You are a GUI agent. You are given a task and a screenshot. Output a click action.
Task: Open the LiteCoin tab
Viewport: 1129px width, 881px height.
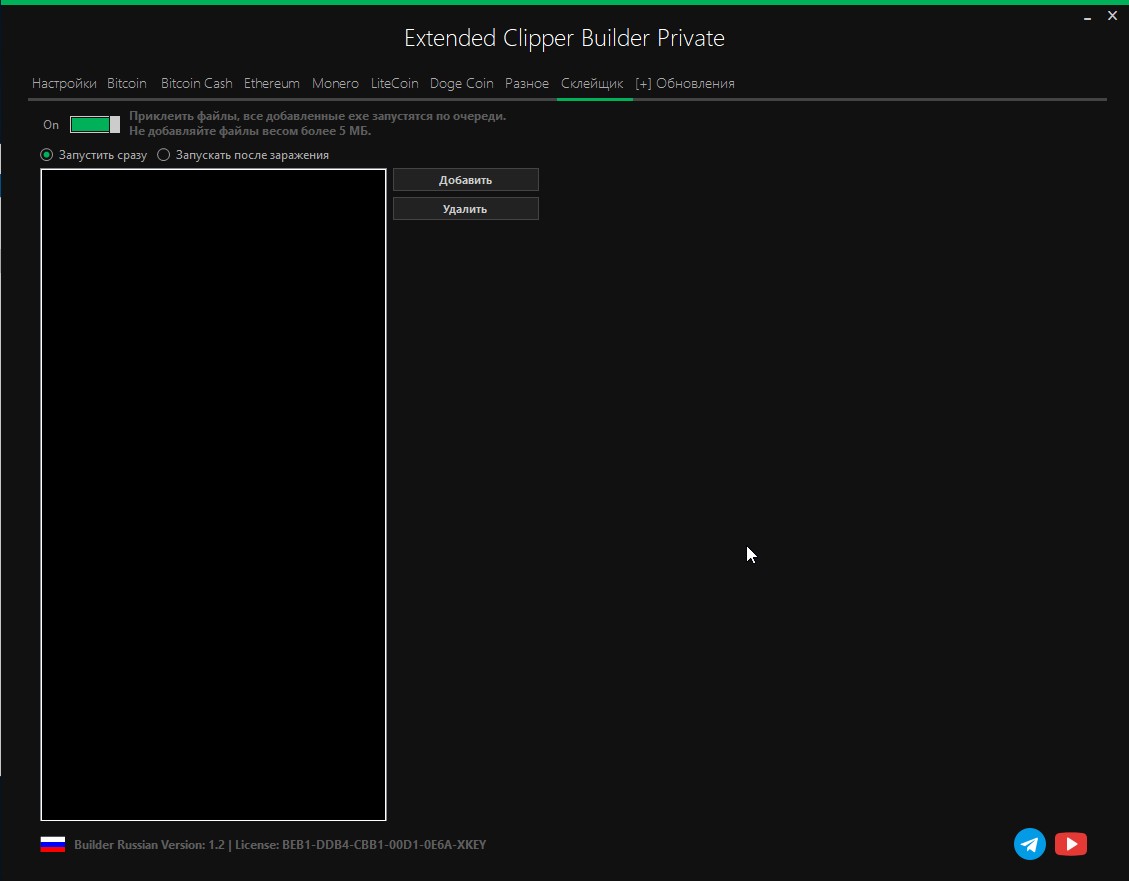coord(395,83)
